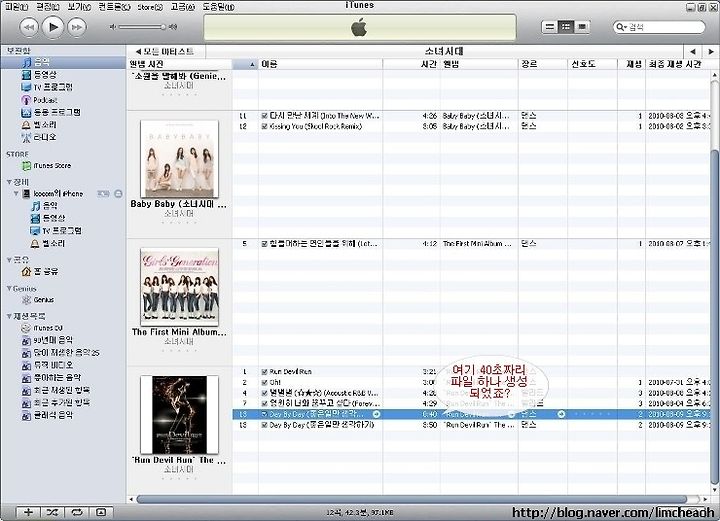Viewport: 720px width, 521px height.
Task: Sort tracks by the 장르 column
Action: (x=543, y=64)
